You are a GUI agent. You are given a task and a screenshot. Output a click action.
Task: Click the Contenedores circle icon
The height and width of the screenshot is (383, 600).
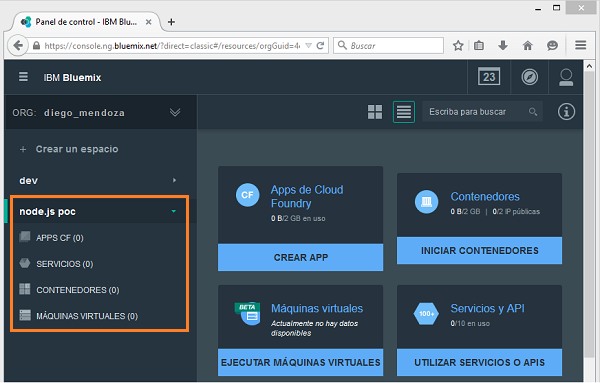(x=426, y=202)
